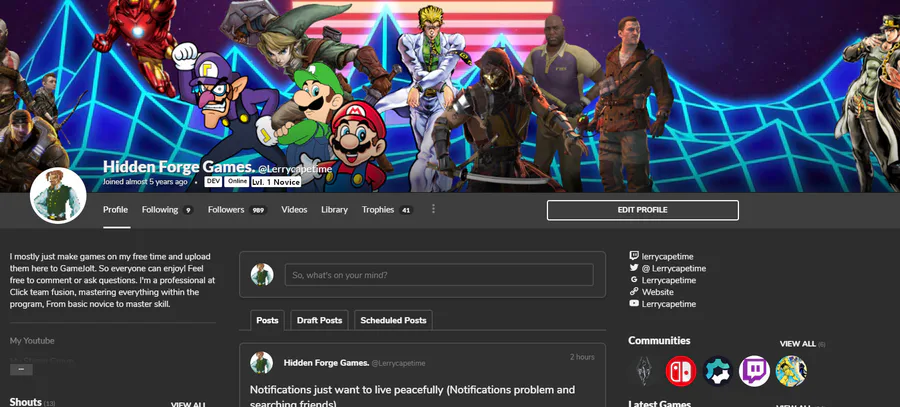This screenshot has height=407, width=900.
Task: Click the profile avatar picture
Action: pos(58,196)
